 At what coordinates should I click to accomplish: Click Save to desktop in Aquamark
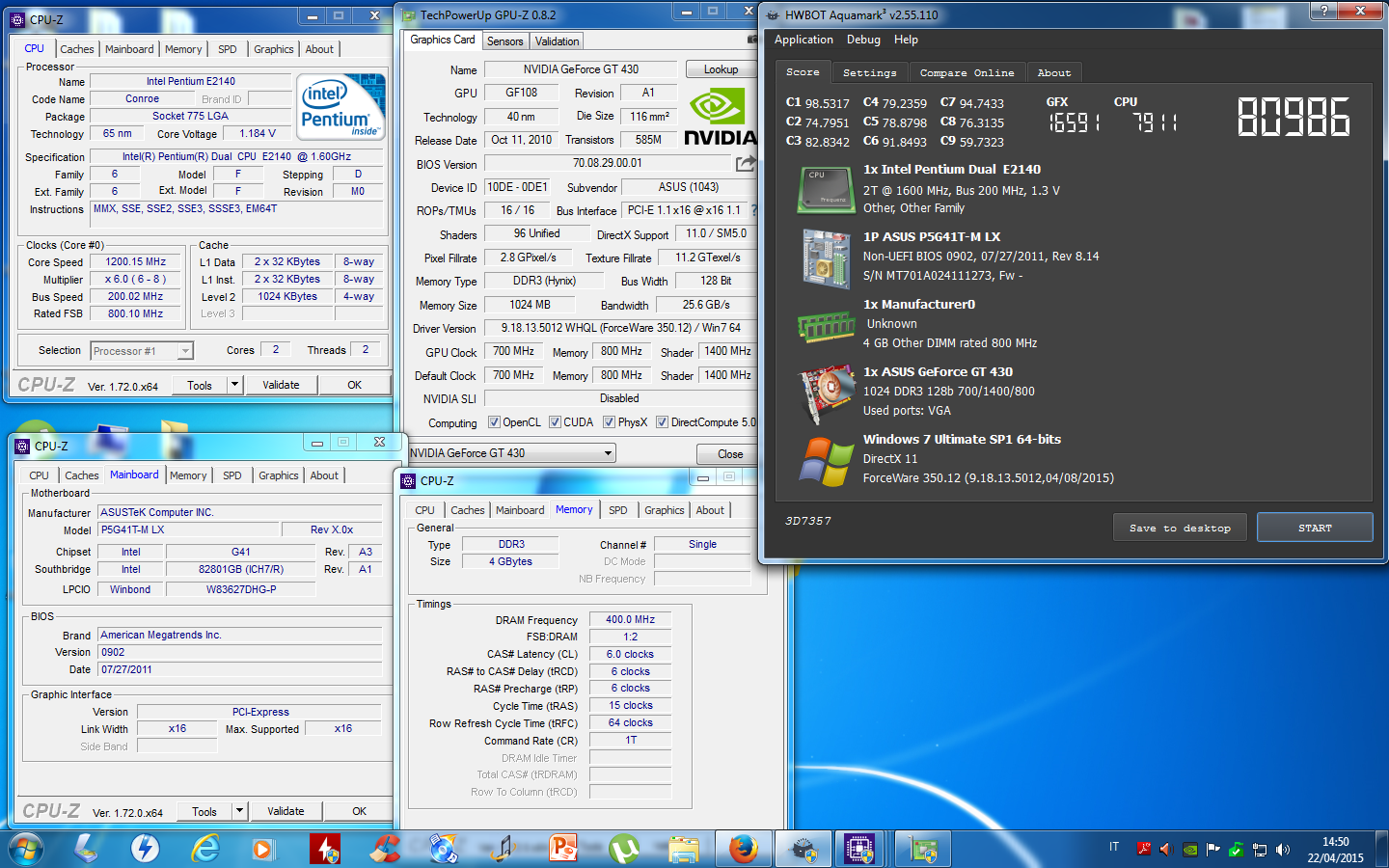[1180, 528]
